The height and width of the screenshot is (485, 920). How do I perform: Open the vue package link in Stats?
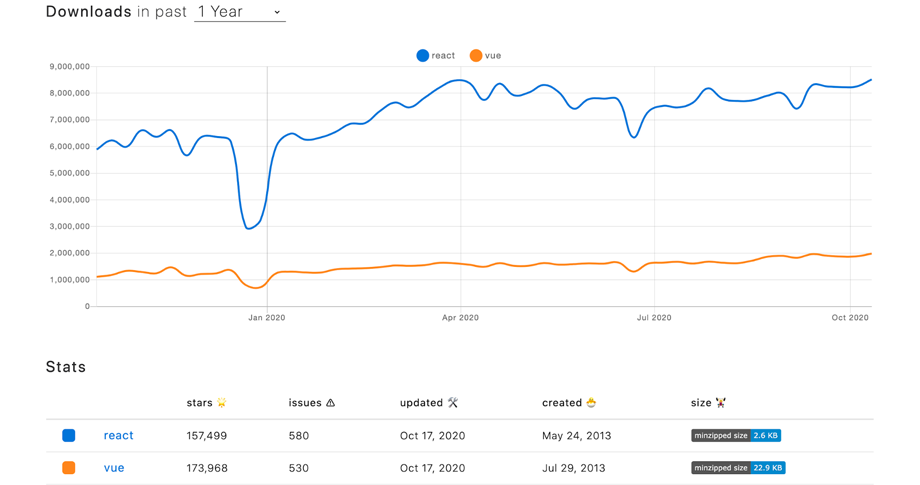pos(114,468)
